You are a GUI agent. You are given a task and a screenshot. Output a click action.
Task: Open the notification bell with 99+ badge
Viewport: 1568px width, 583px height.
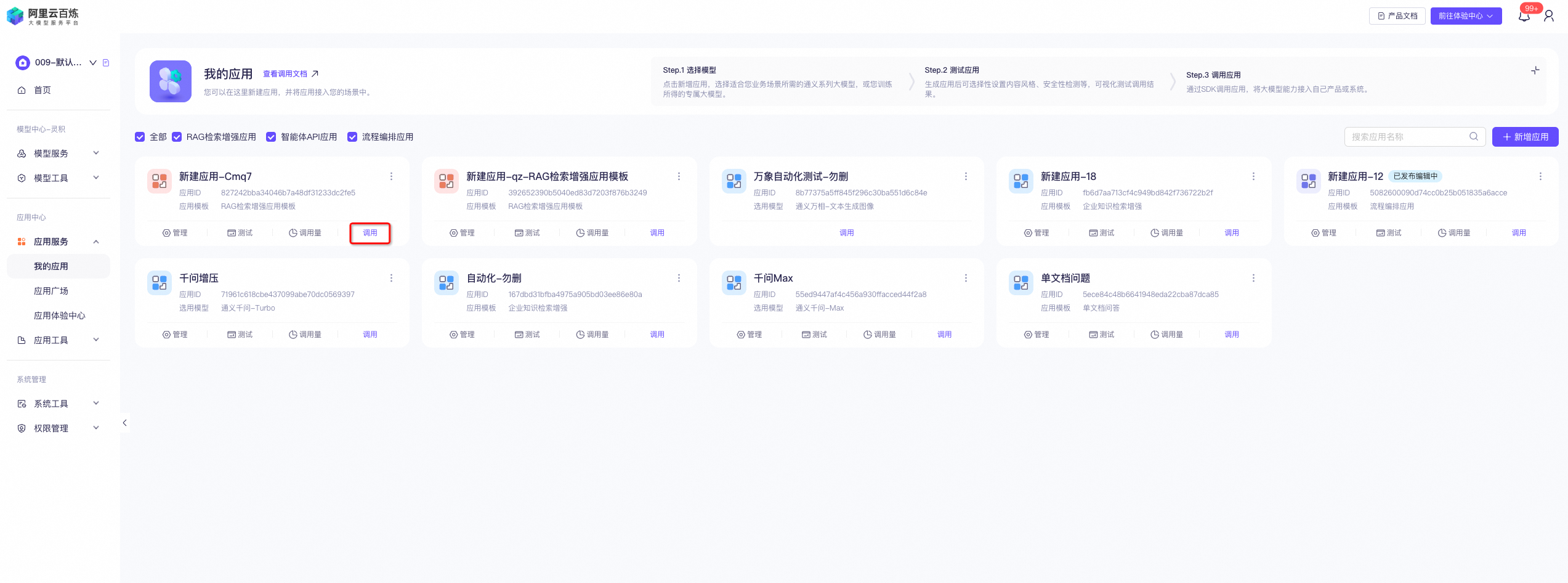[x=1524, y=15]
